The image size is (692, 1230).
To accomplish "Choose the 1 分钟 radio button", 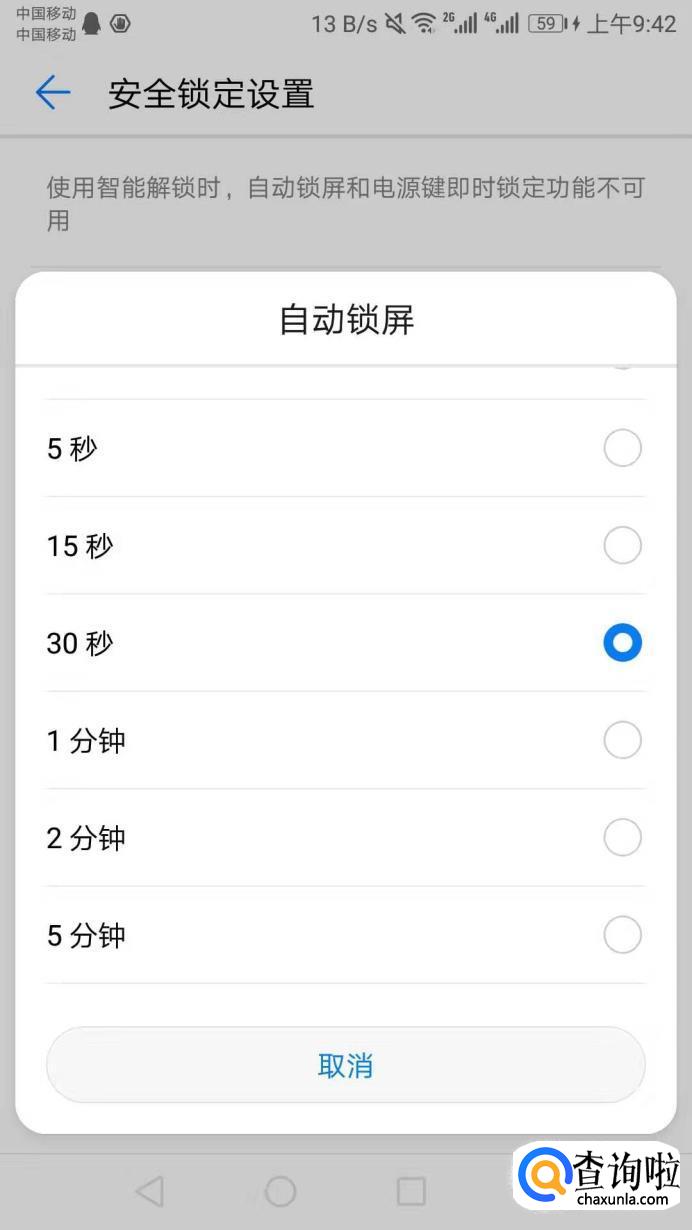I will tap(622, 741).
